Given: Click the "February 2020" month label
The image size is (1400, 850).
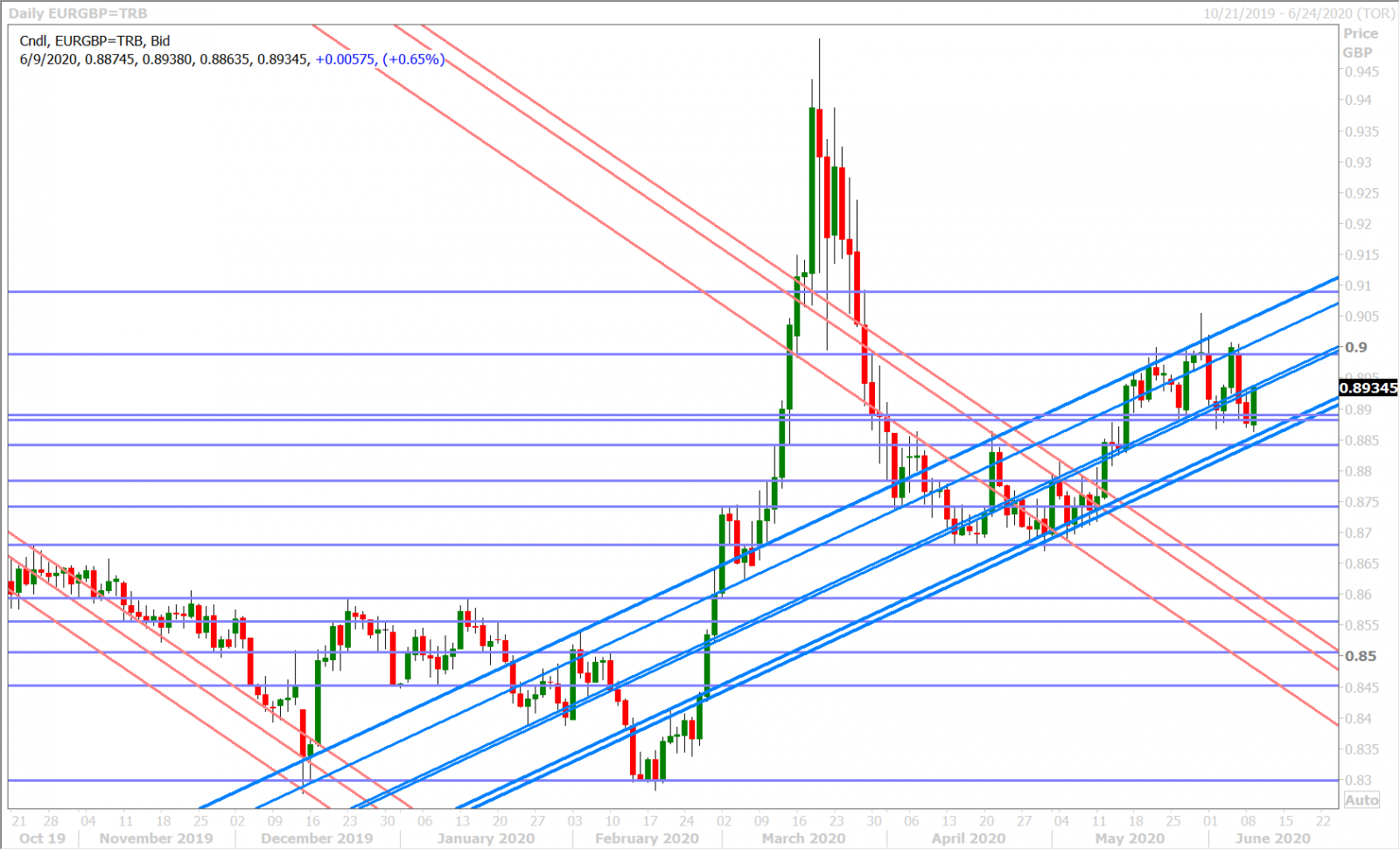Looking at the screenshot, I should click(x=647, y=839).
